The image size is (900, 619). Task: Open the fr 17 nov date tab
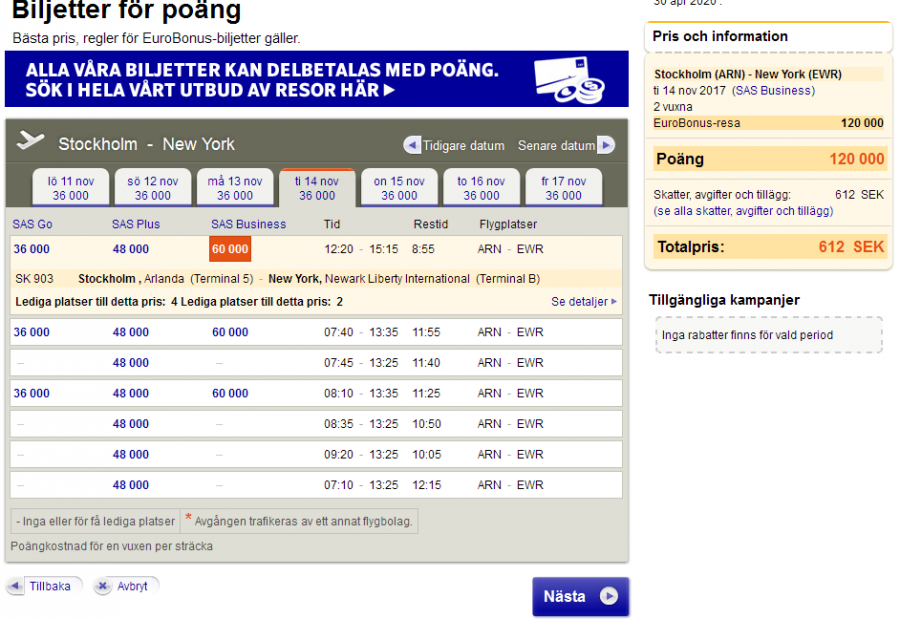563,188
